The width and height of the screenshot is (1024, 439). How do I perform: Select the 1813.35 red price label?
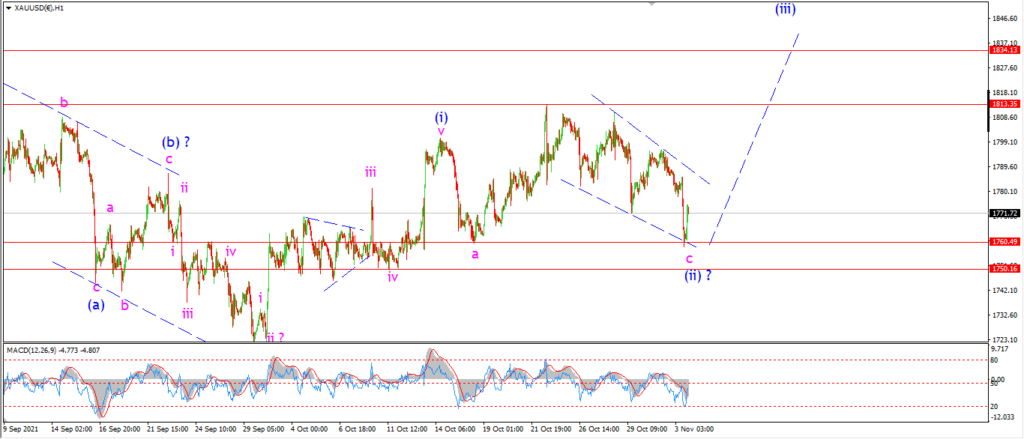(1004, 104)
